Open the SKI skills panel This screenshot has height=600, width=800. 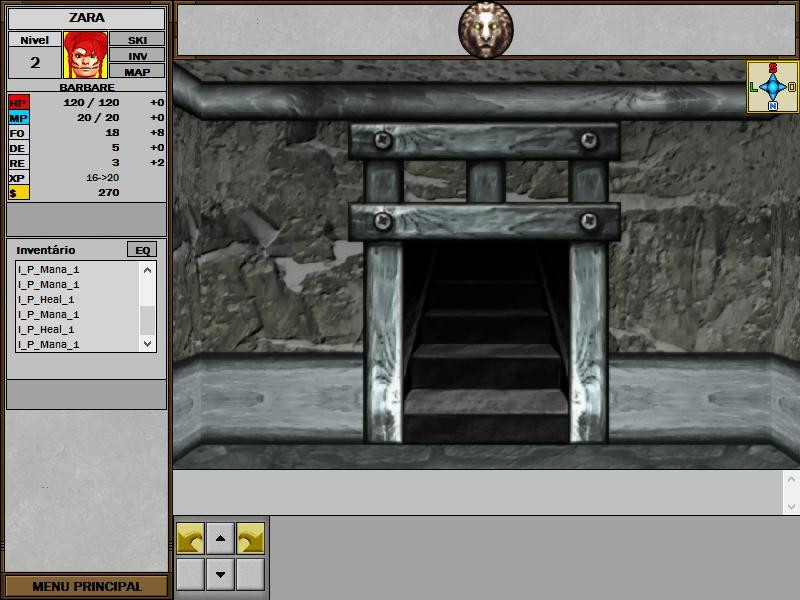[137, 39]
